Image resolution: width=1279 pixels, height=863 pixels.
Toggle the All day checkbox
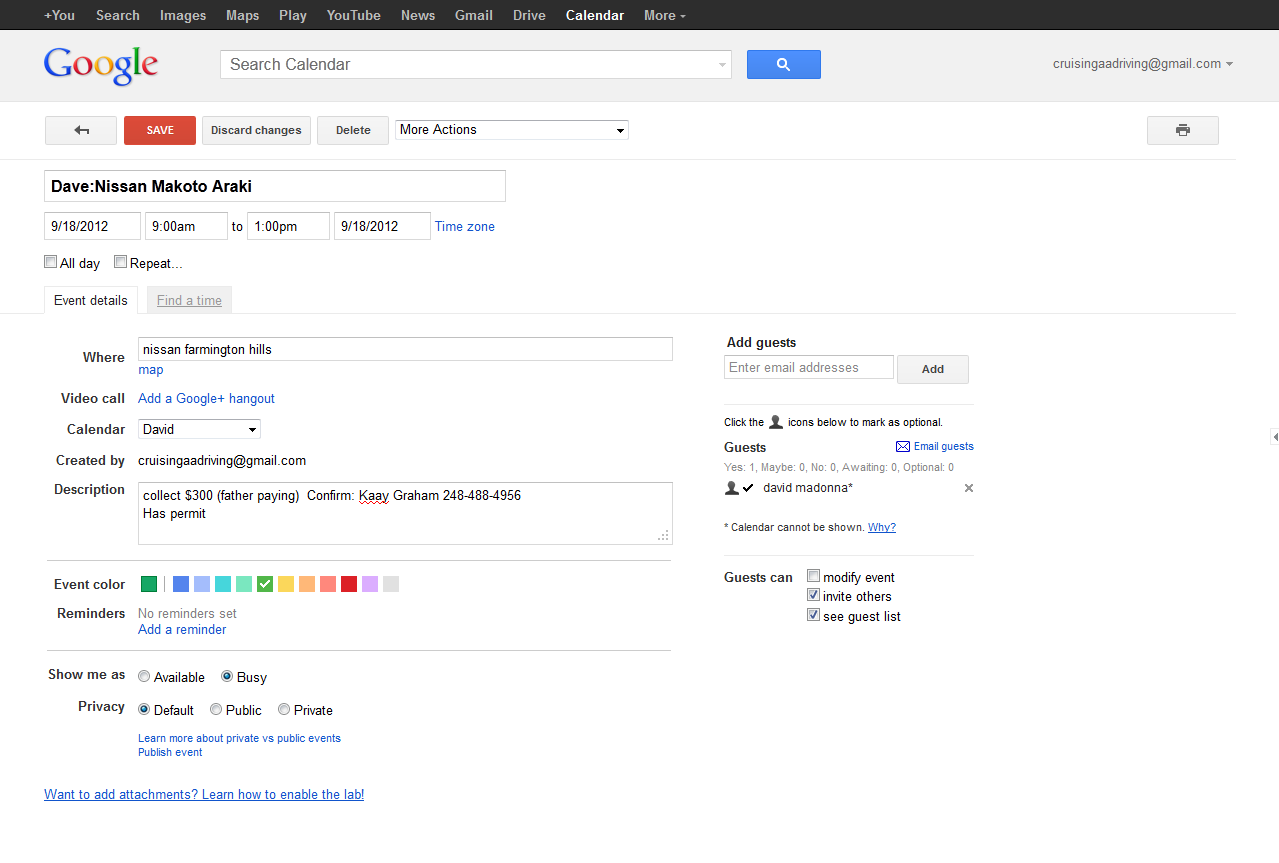(51, 262)
